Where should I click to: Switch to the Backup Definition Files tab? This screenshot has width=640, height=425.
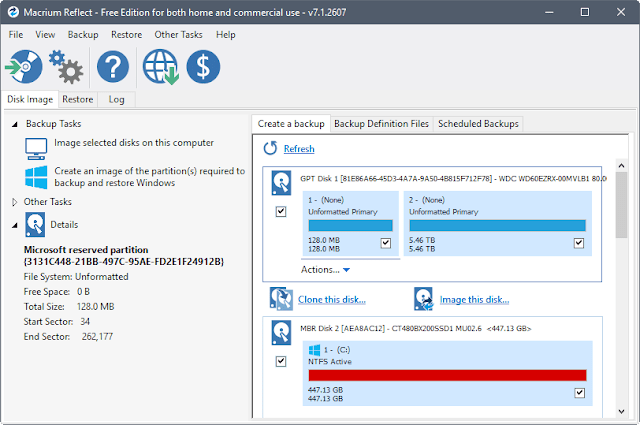[381, 124]
